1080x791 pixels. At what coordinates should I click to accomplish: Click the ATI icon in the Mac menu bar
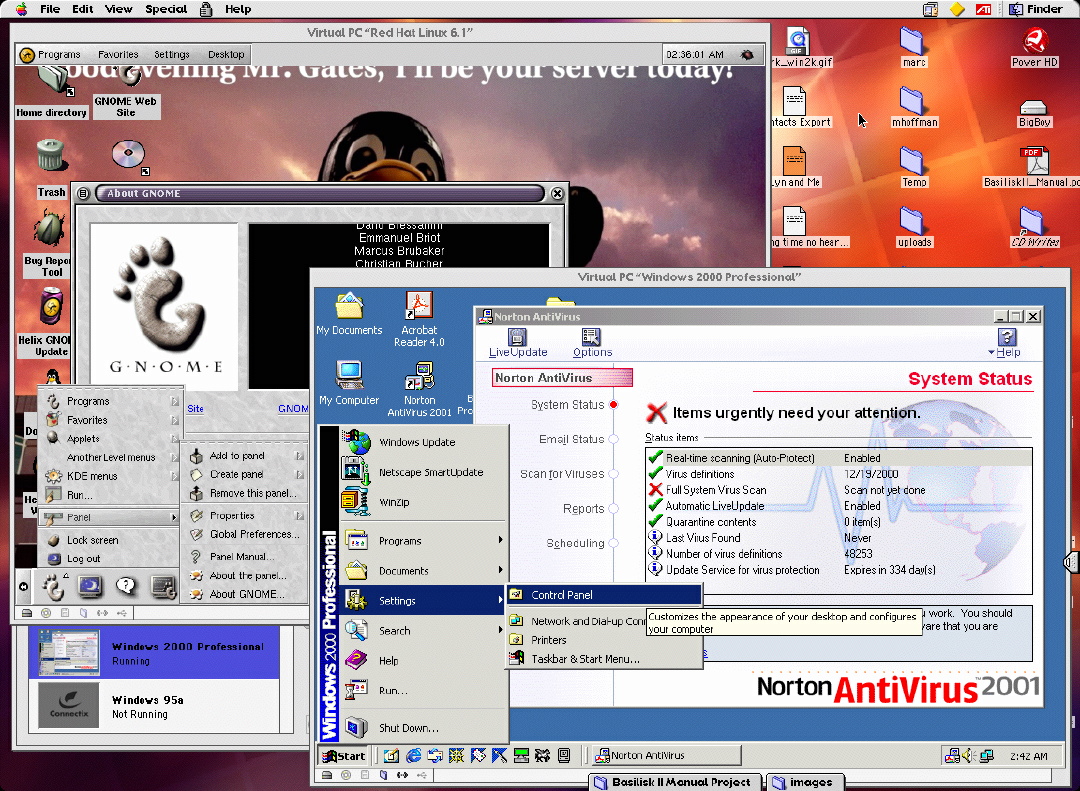coord(983,9)
